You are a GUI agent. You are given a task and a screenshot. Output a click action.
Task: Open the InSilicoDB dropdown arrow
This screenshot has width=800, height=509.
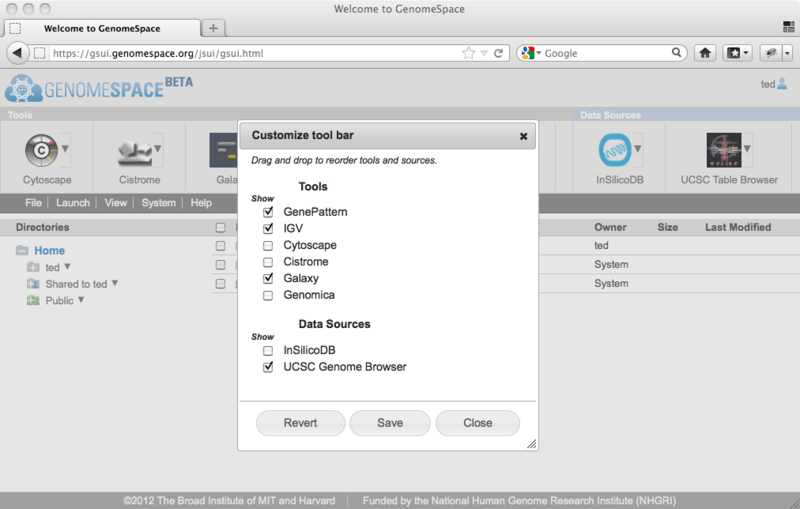click(638, 149)
